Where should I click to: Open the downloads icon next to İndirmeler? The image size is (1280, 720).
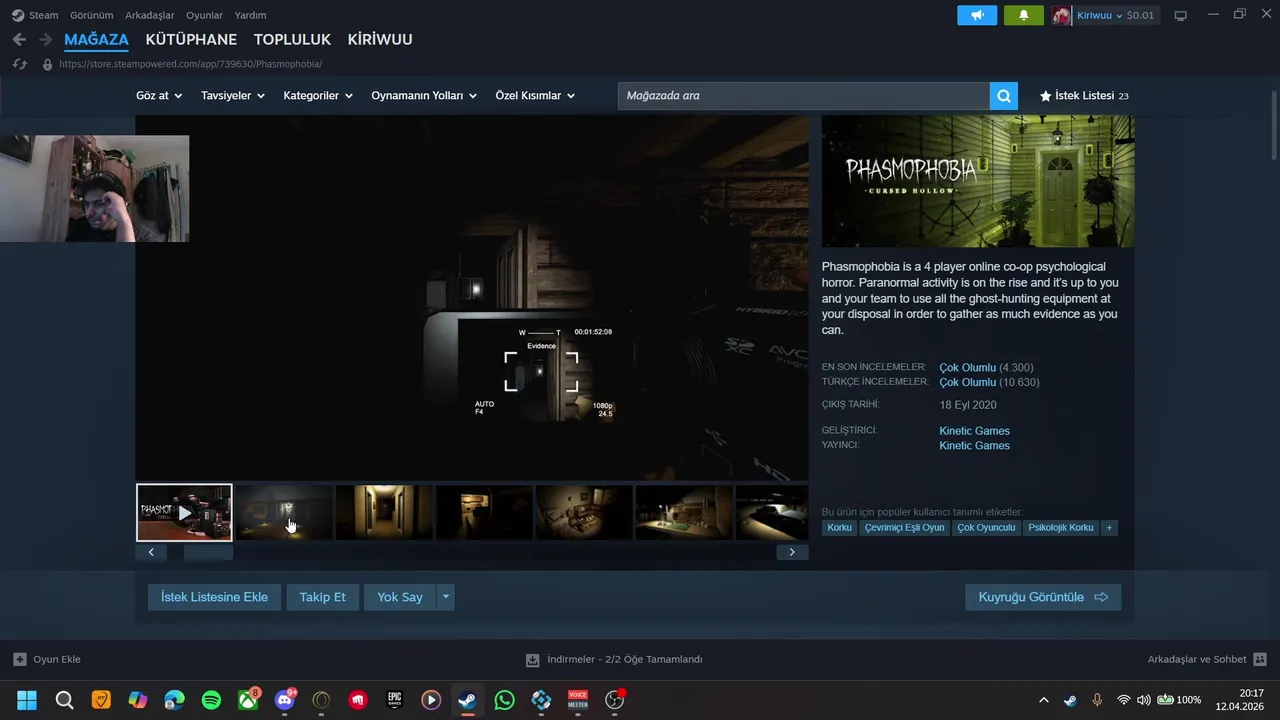[533, 660]
